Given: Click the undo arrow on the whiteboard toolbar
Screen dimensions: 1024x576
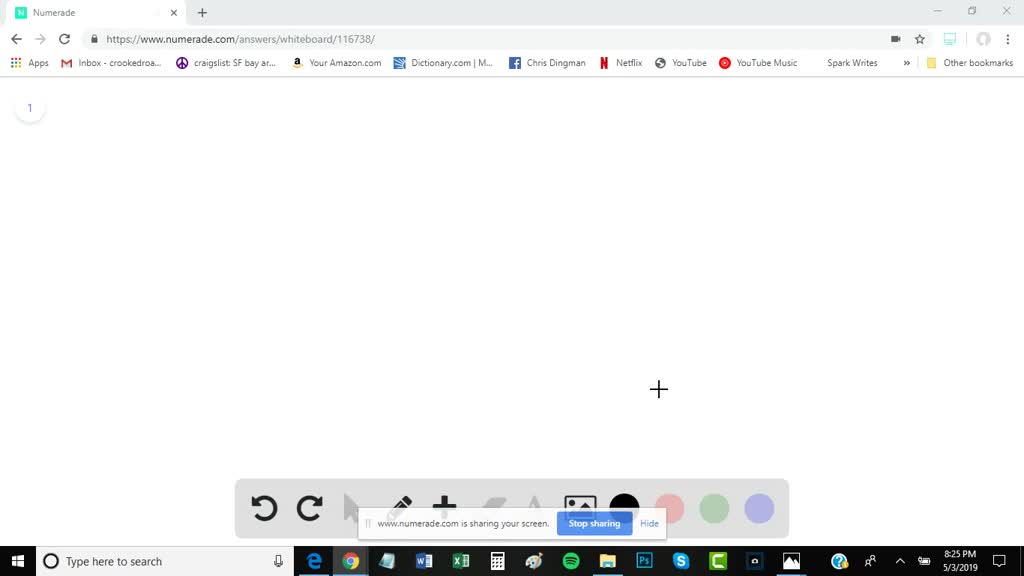Looking at the screenshot, I should (264, 508).
